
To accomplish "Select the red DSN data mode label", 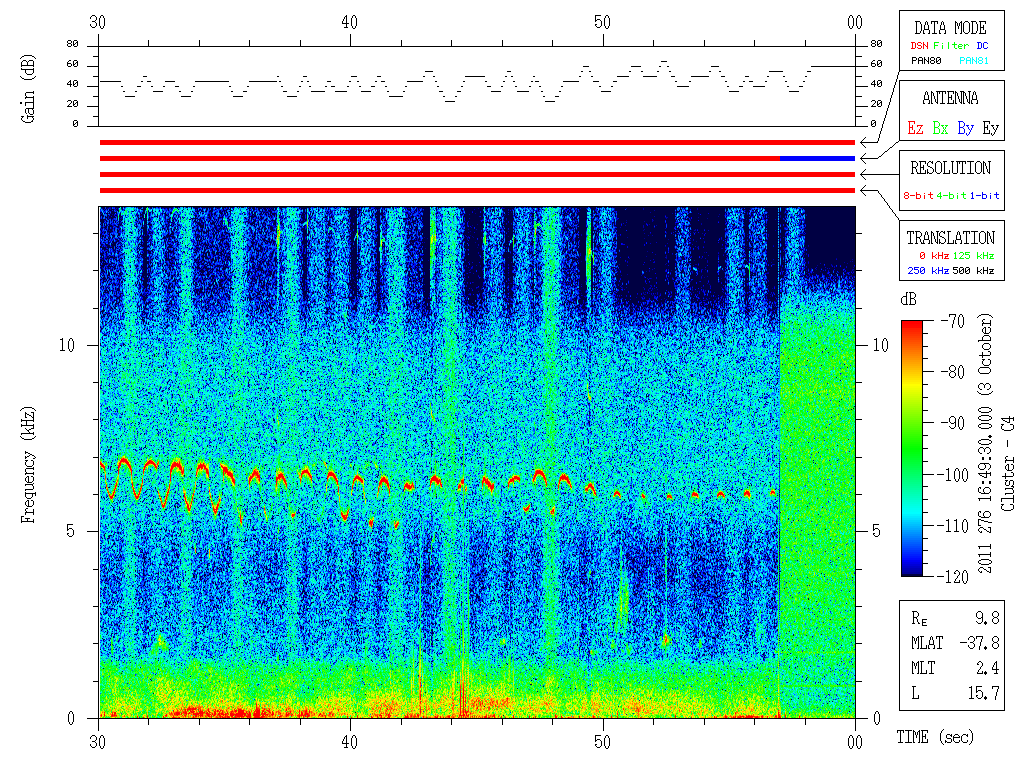I will click(919, 46).
